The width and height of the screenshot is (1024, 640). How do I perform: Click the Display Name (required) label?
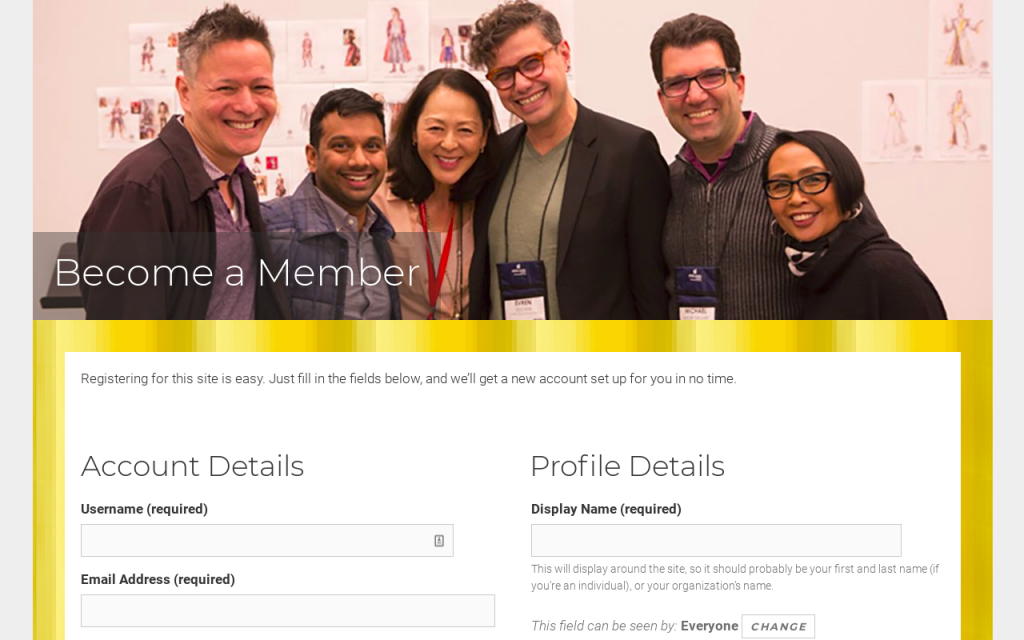(606, 509)
